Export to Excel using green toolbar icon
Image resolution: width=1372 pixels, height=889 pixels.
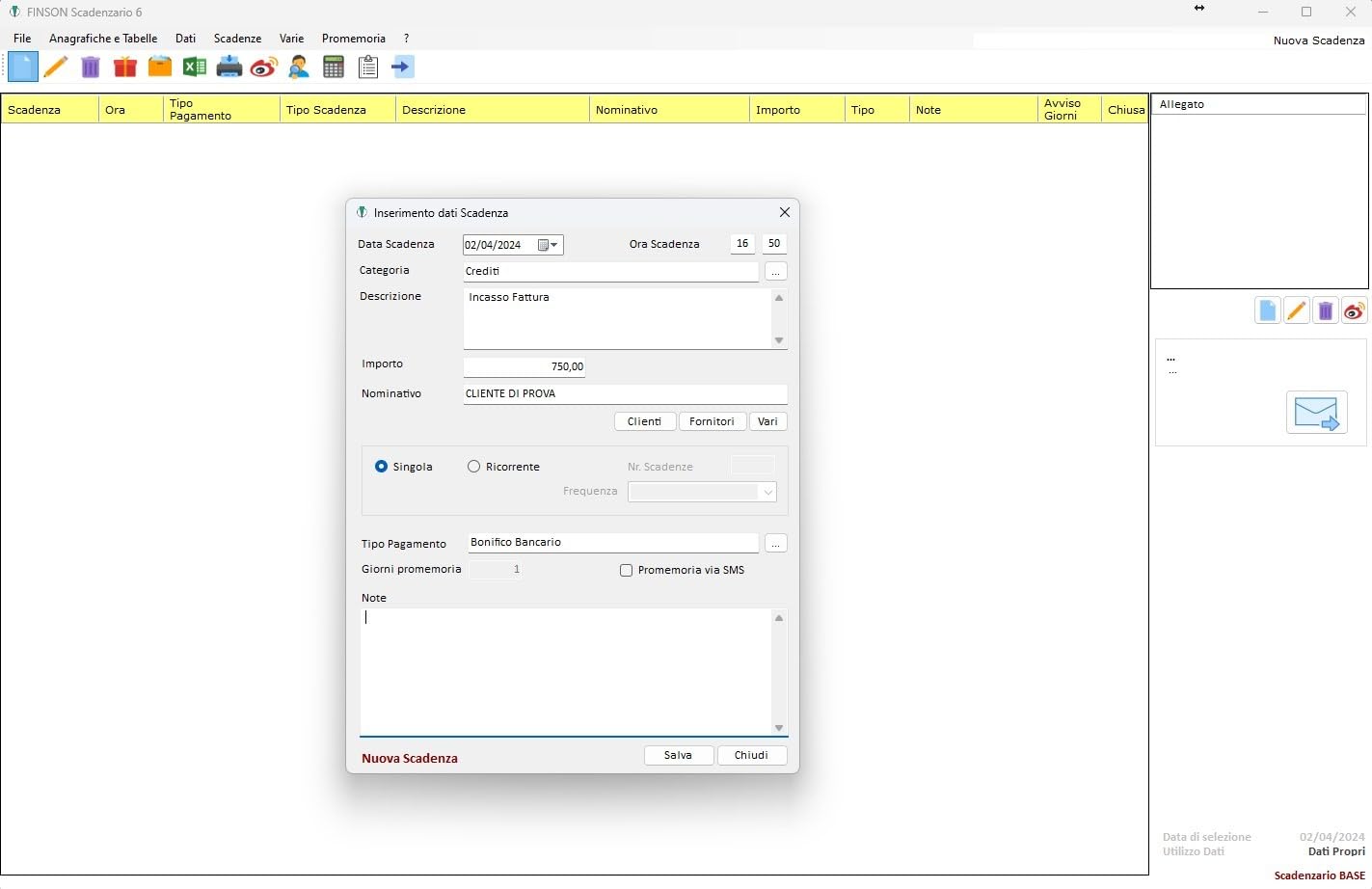pos(195,67)
